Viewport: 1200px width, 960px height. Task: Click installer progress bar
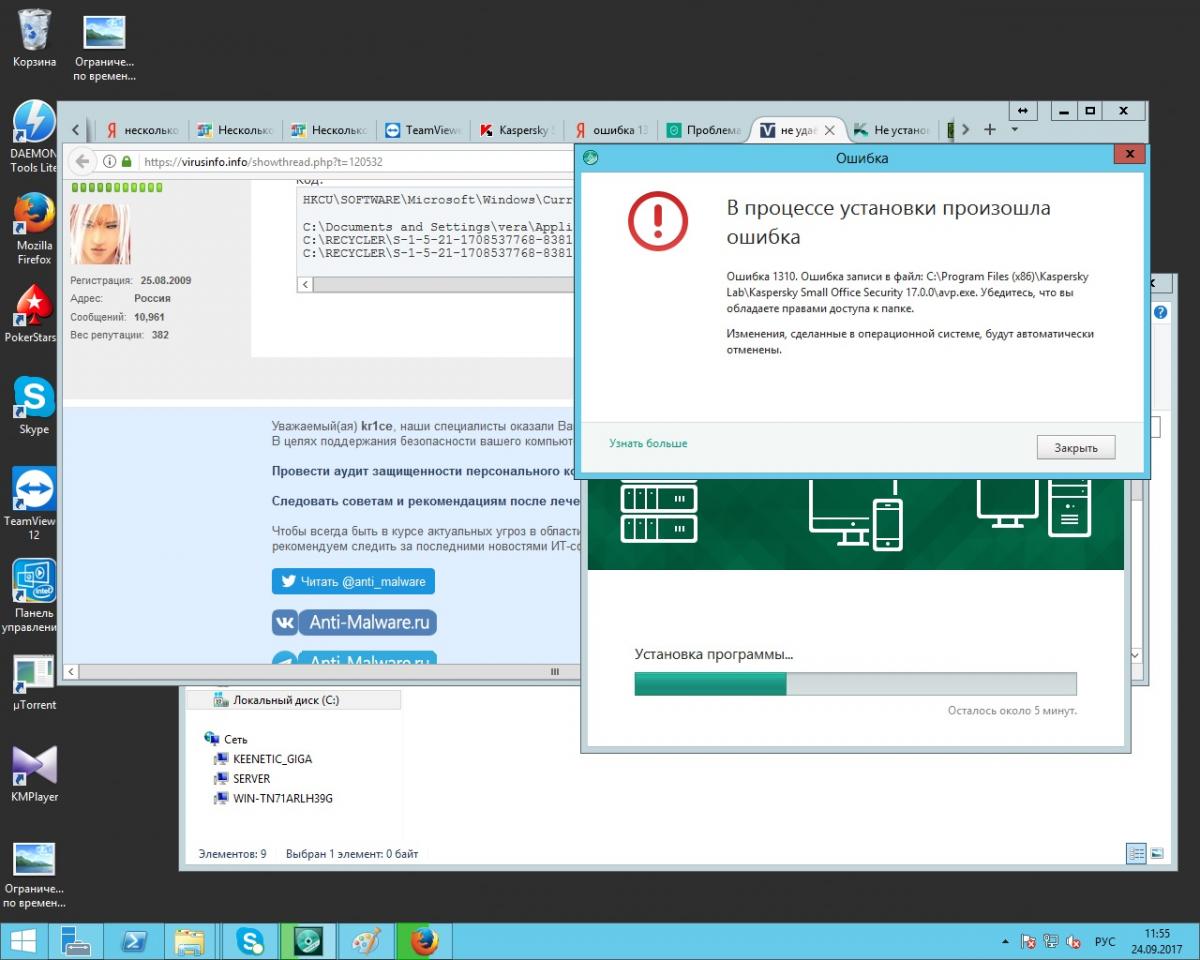click(x=855, y=684)
